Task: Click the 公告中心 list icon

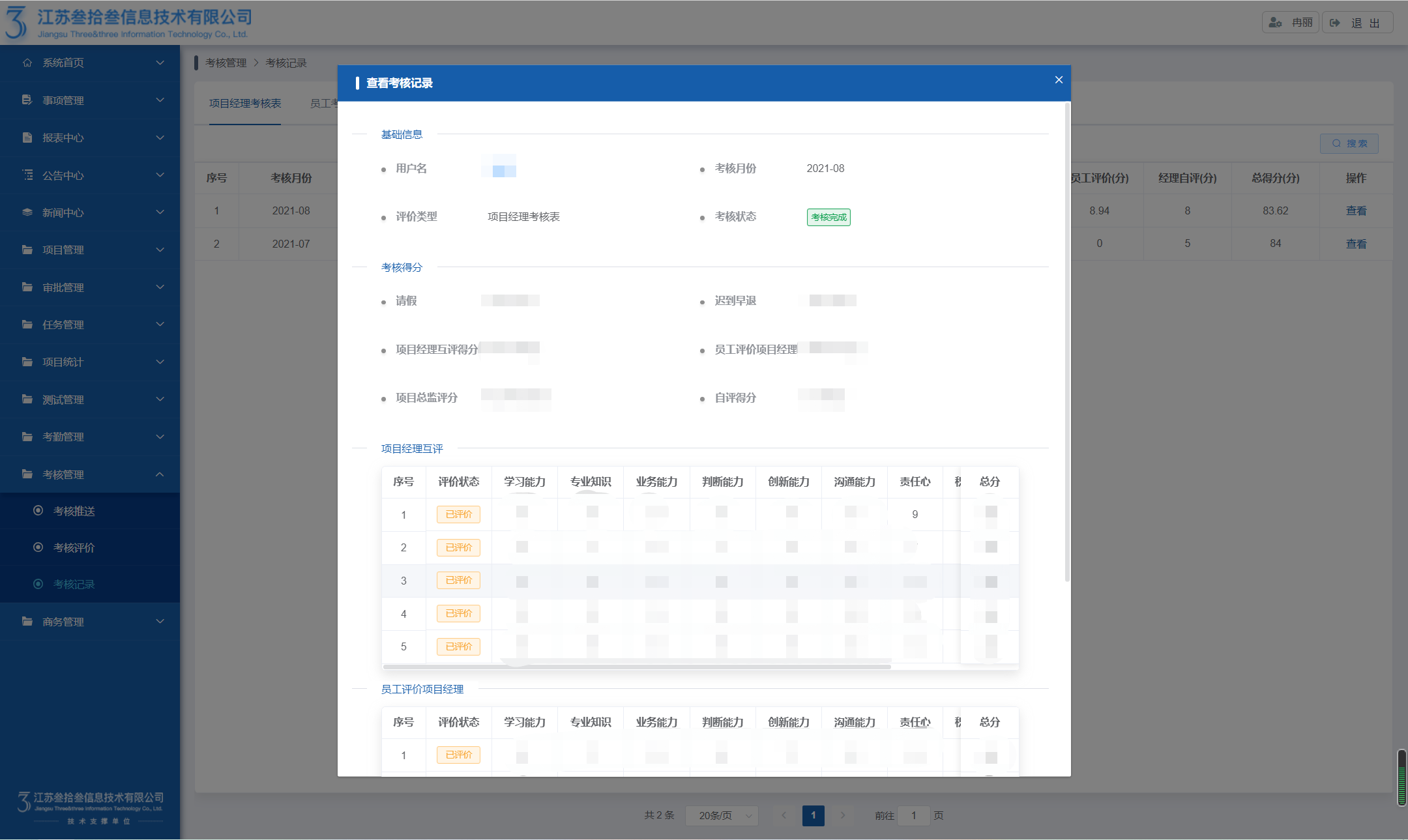Action: (x=27, y=175)
